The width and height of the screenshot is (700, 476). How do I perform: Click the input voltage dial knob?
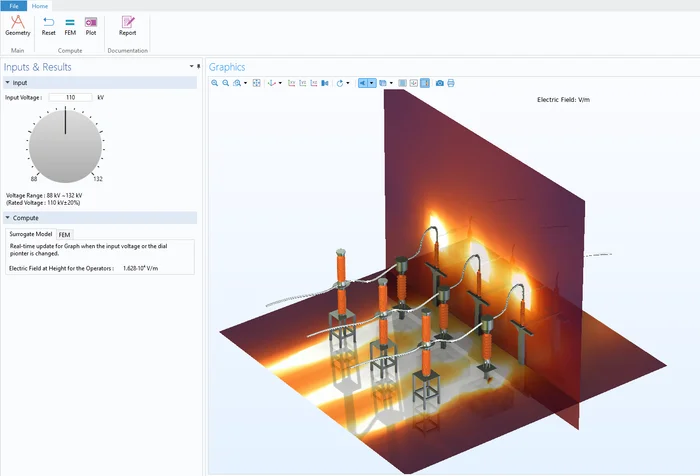pyautogui.click(x=65, y=145)
